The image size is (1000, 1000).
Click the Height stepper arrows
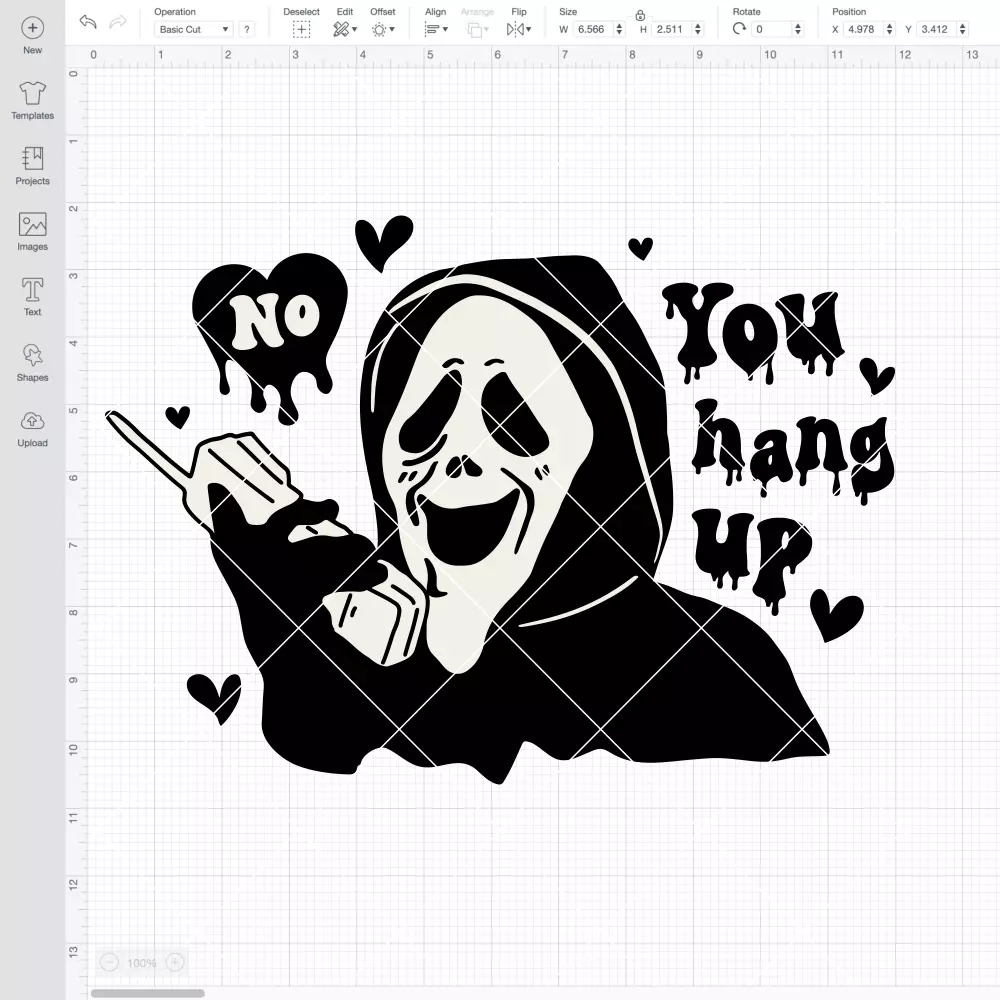698,29
